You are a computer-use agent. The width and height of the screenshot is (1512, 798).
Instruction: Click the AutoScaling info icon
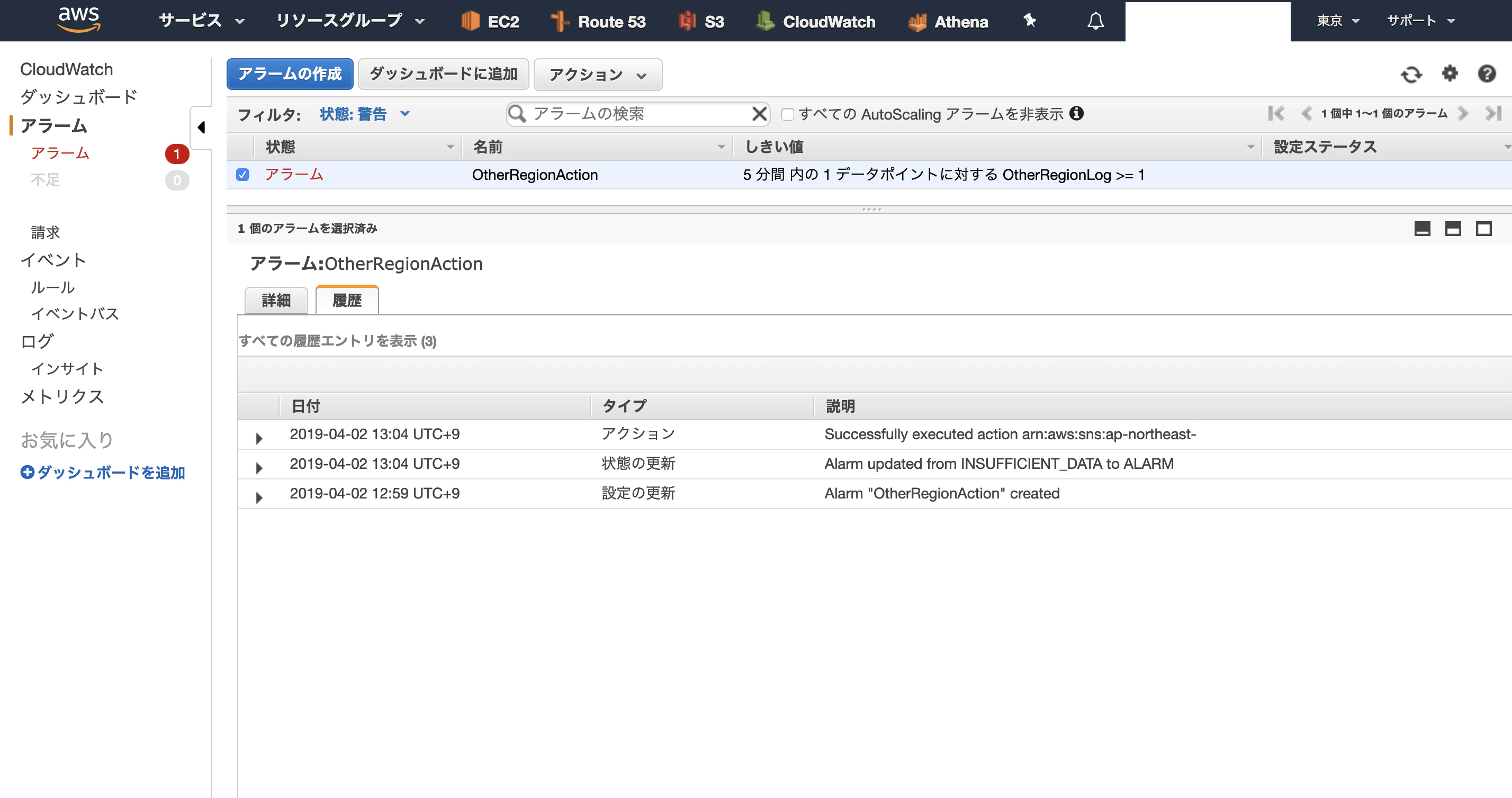[x=1076, y=113]
